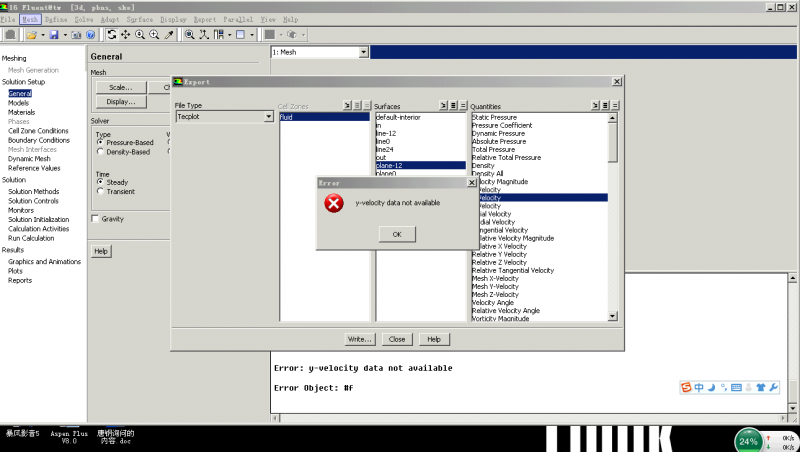Click the console scroll-down arrow
This screenshot has width=800, height=452.
[792, 408]
